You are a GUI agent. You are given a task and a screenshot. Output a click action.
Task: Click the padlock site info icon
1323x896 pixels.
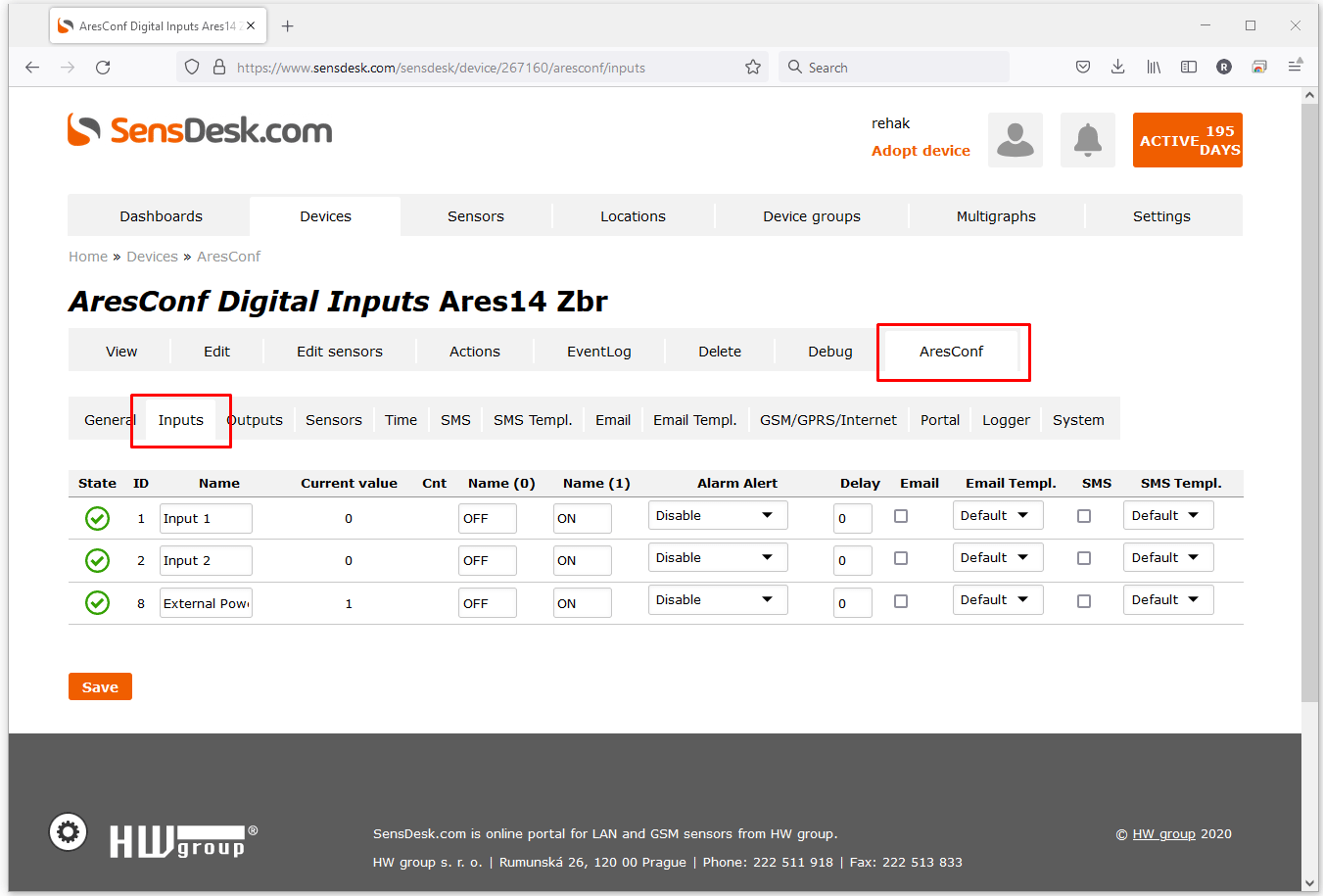click(219, 68)
